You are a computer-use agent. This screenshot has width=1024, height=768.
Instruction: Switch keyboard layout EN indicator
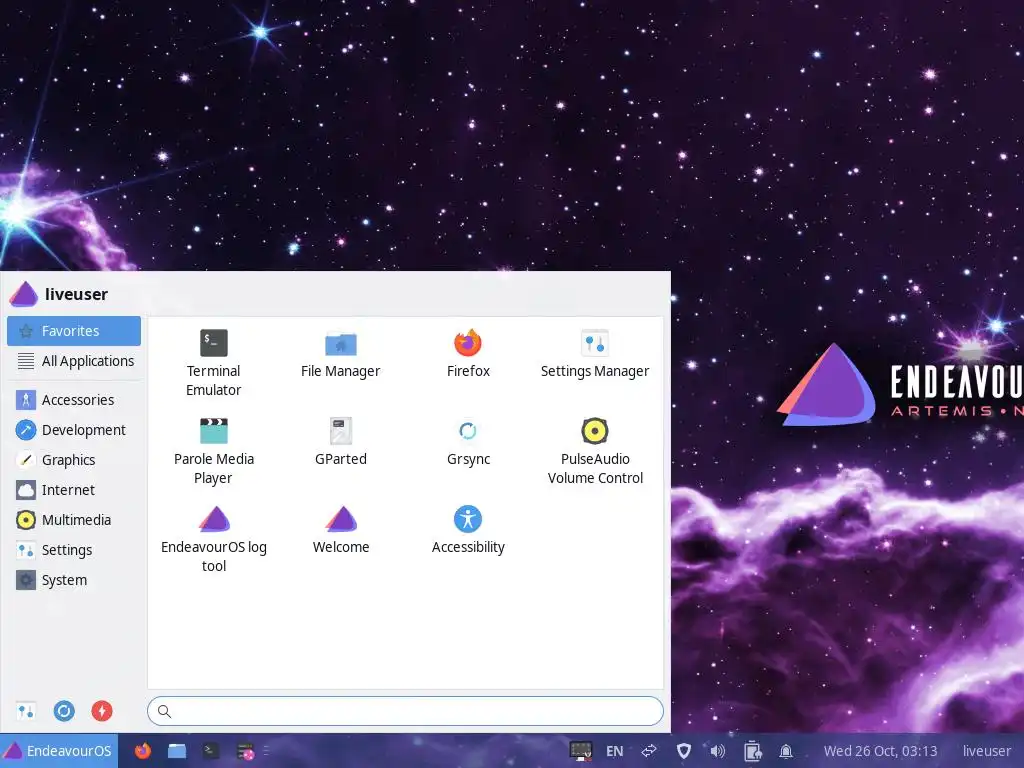tap(615, 751)
